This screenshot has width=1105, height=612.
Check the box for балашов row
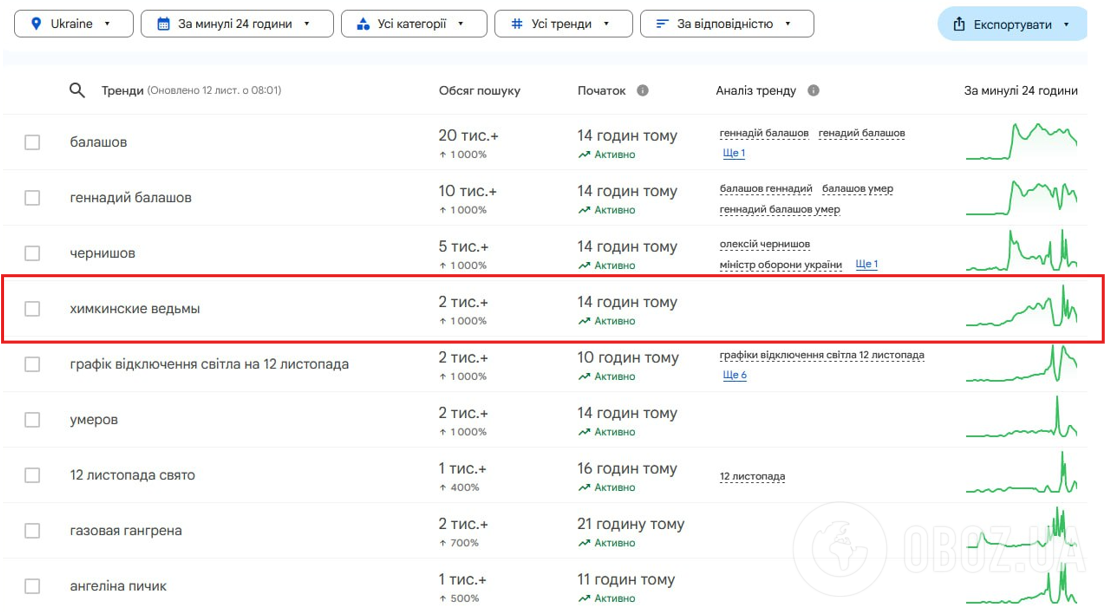pos(32,143)
